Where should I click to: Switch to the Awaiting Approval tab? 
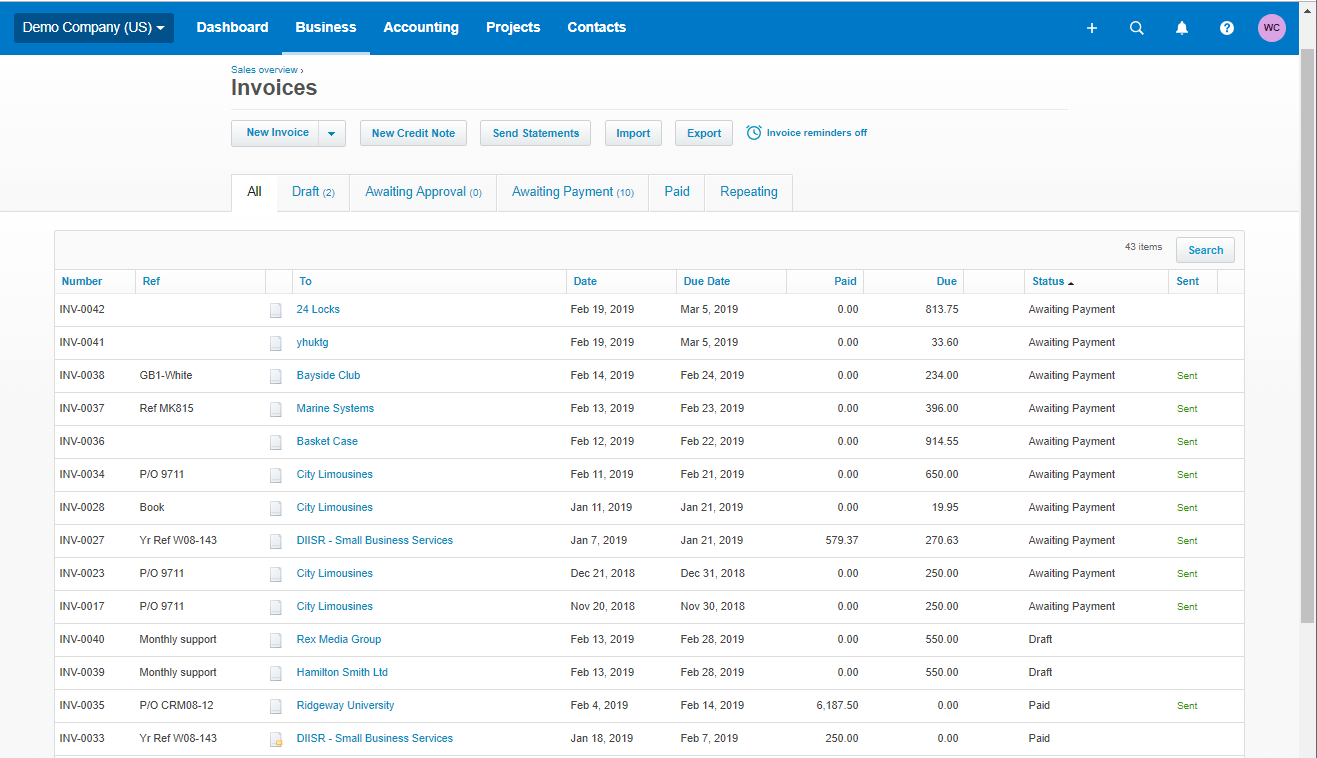423,192
